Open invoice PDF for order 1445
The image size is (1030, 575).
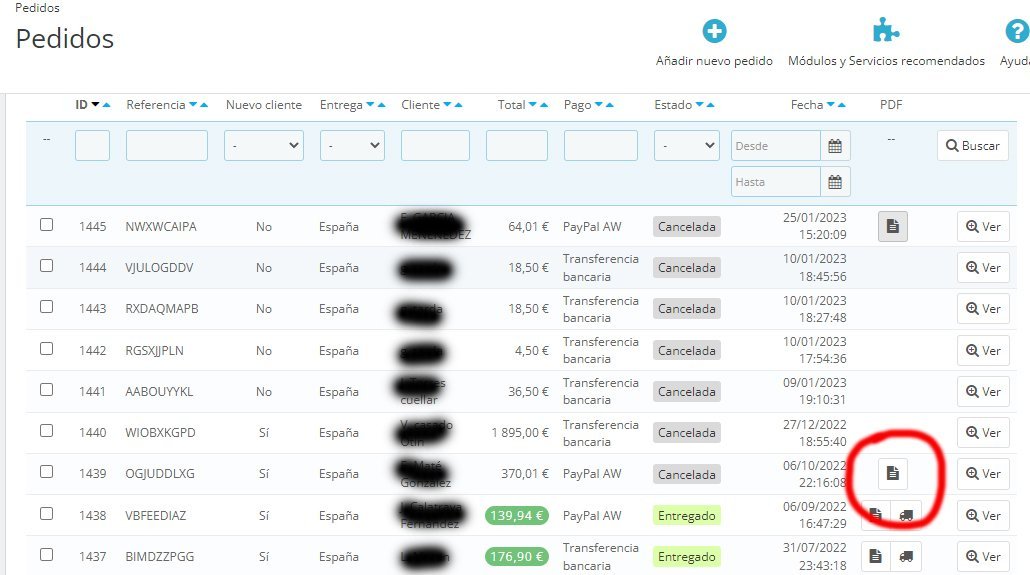click(893, 227)
